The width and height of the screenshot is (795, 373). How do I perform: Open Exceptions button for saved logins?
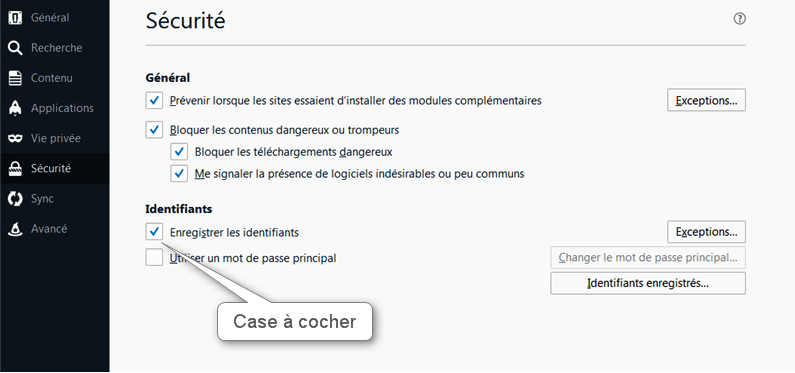(x=706, y=232)
